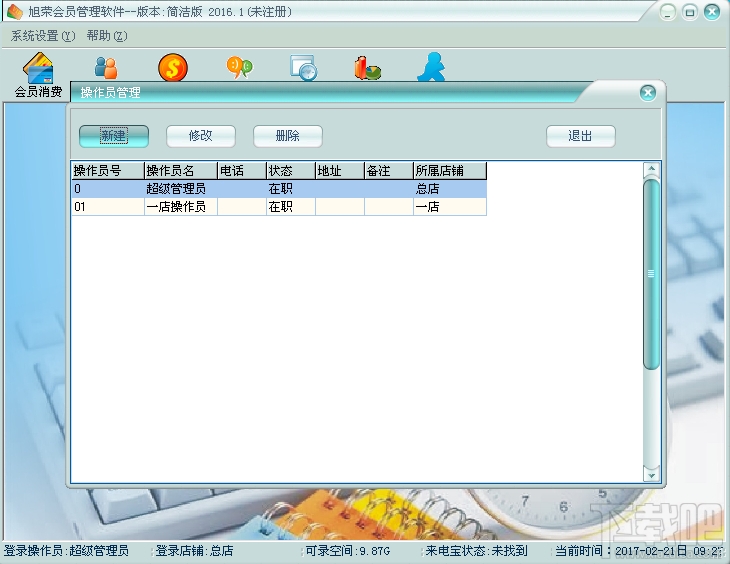This screenshot has height=564, width=730.
Task: Click the scrollbar down arrow
Action: (651, 475)
